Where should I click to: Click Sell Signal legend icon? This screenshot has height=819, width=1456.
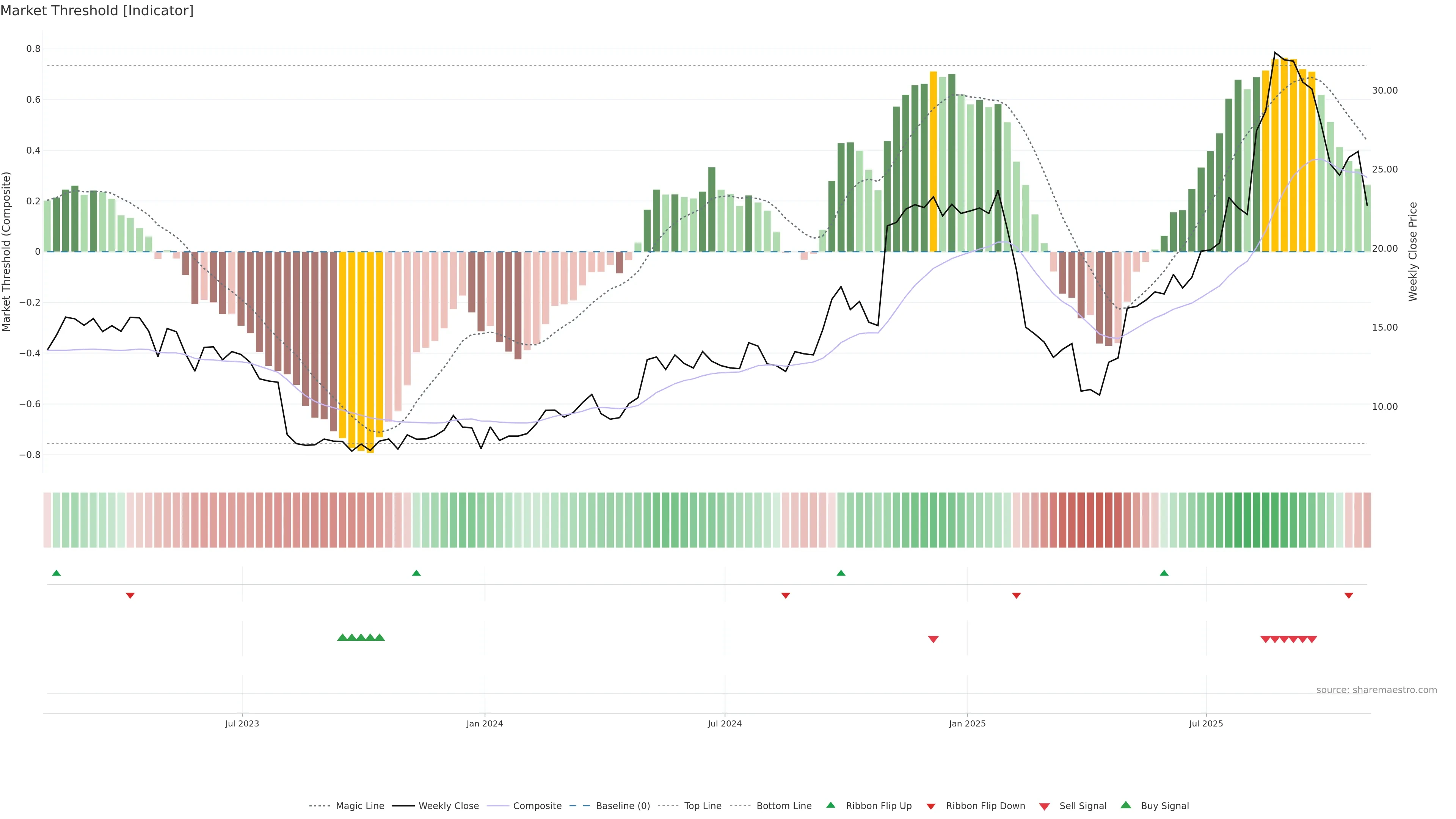[x=1045, y=806]
